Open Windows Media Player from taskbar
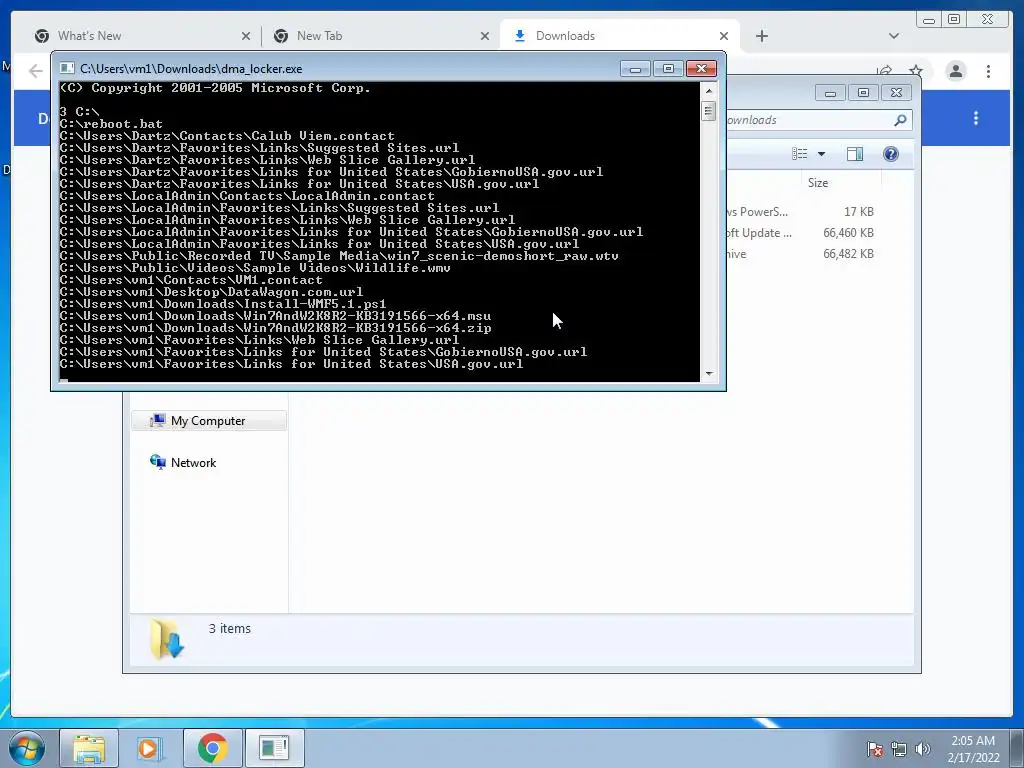Screen dimensions: 1024x768 pos(150,748)
